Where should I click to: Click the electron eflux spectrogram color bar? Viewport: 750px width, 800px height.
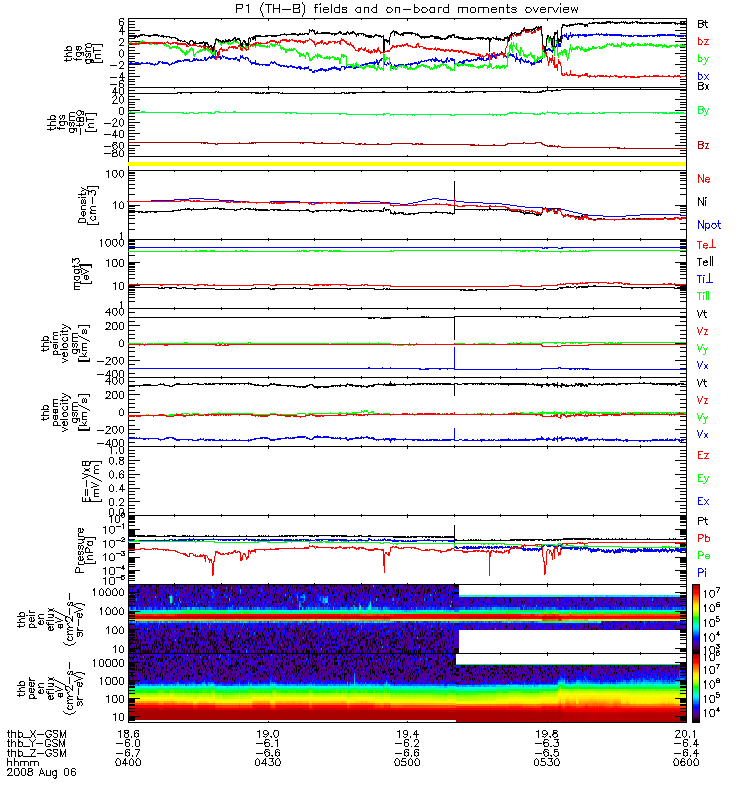[x=696, y=688]
